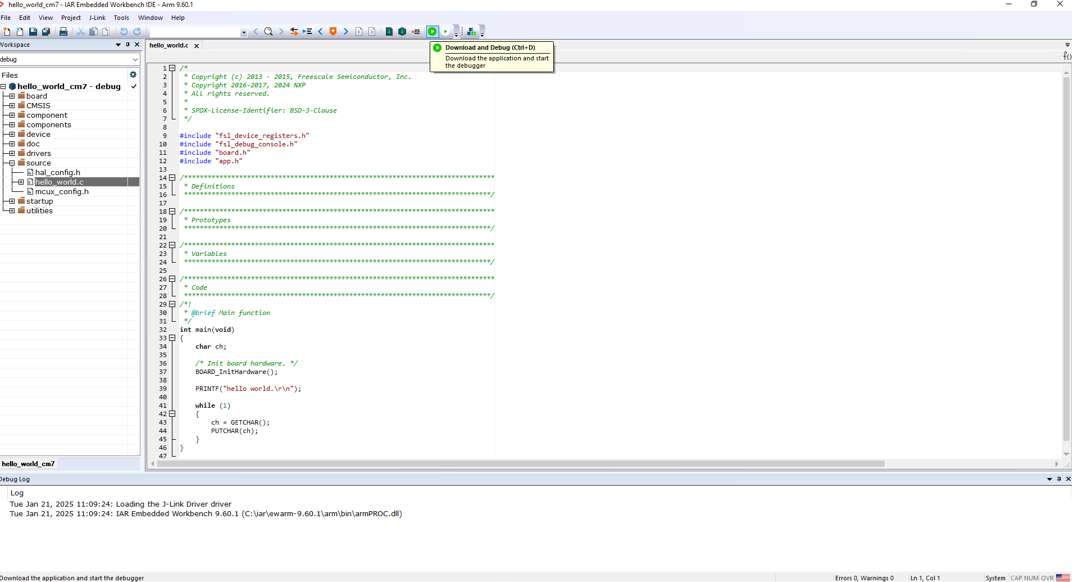Click the Save All toolbar icon
1072x582 pixels.
pos(46,32)
